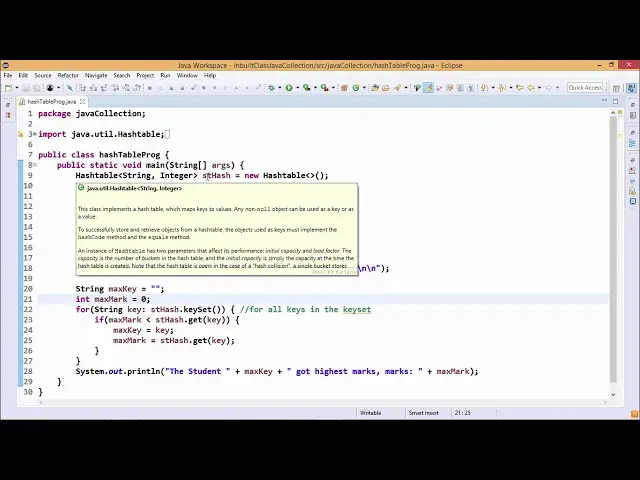Click the vertical scrollbar up arrow
This screenshot has width=640, height=480.
coord(613,112)
